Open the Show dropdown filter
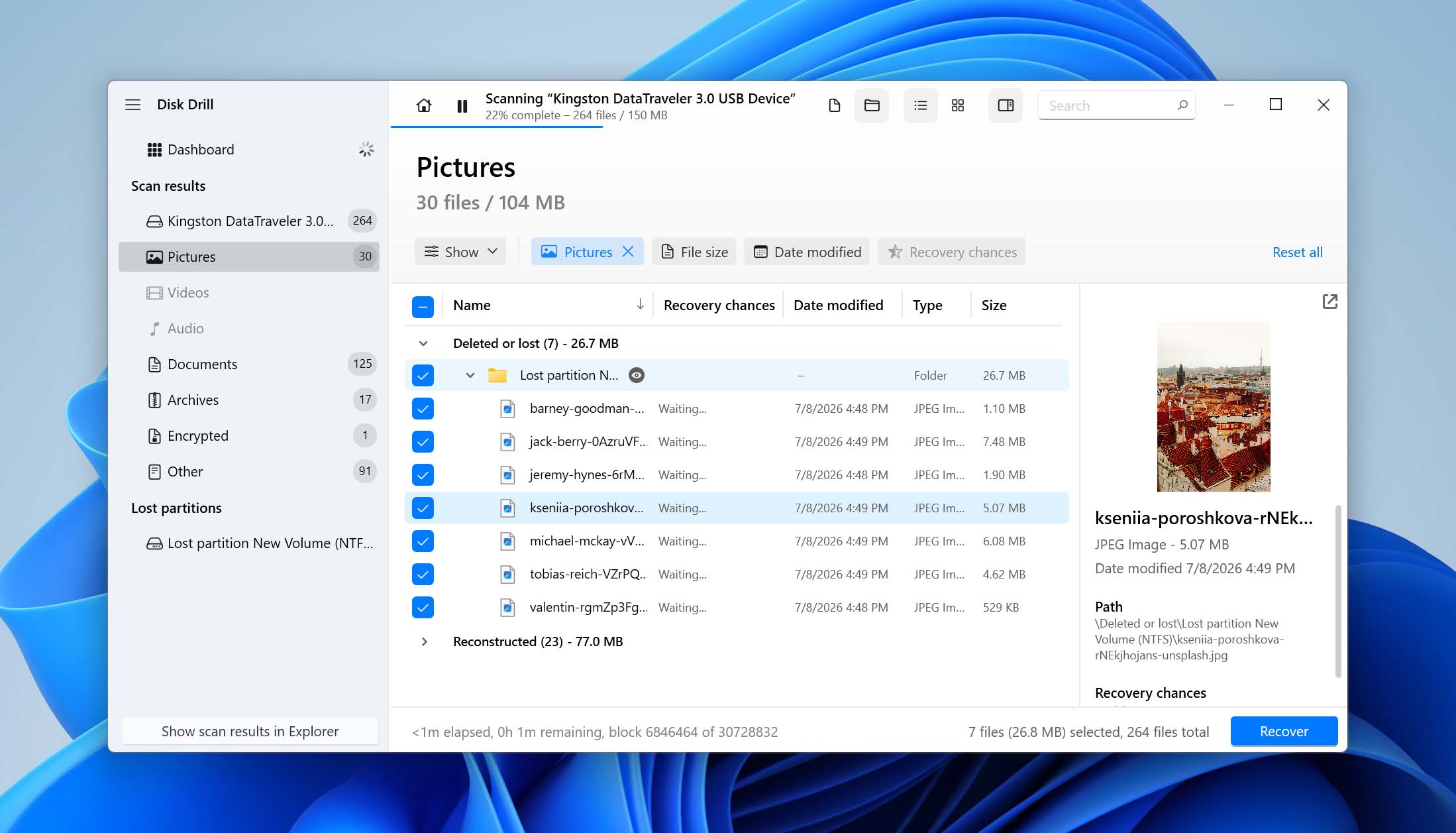 (x=460, y=252)
